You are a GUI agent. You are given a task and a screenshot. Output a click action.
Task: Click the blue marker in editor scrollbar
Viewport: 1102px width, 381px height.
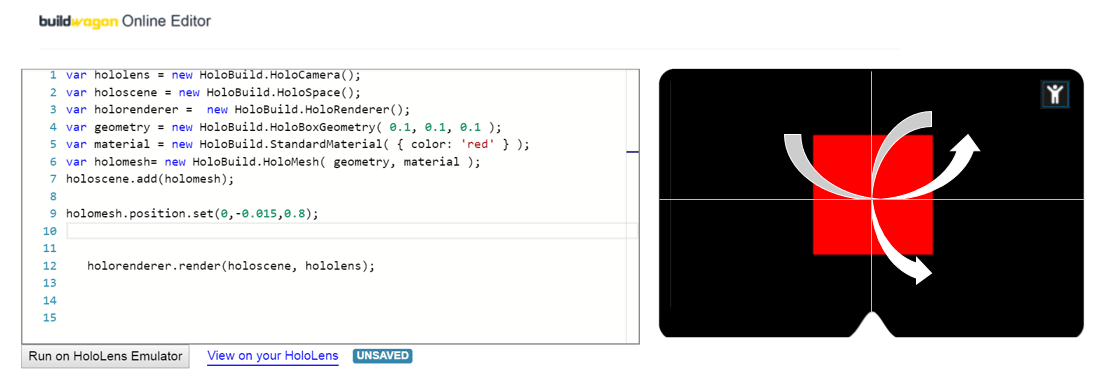point(632,151)
